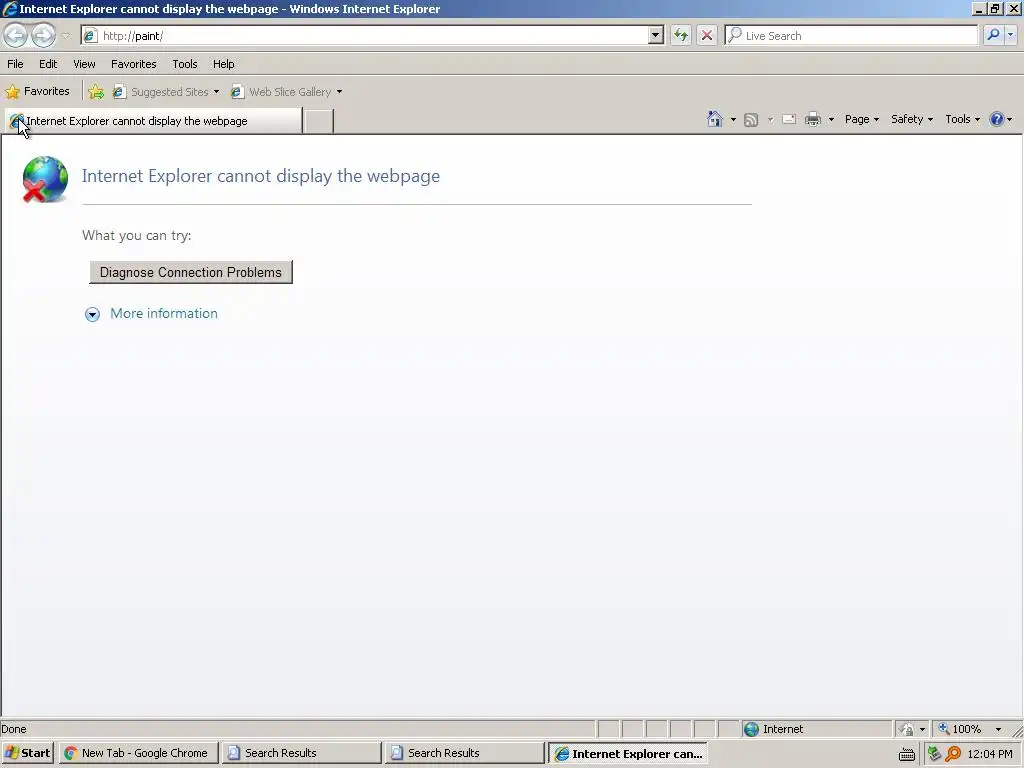Click the Internet security zone in status bar
The image size is (1024, 768).
click(816, 729)
